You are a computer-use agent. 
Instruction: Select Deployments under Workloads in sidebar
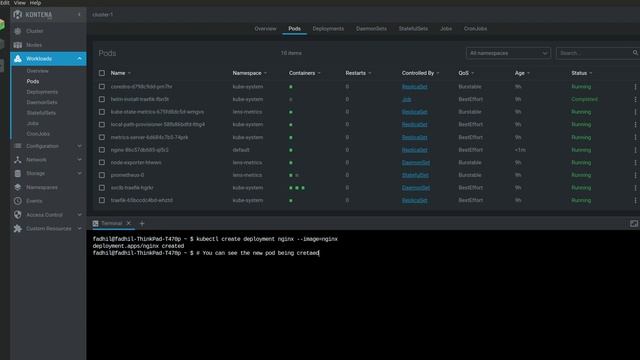pyautogui.click(x=42, y=92)
